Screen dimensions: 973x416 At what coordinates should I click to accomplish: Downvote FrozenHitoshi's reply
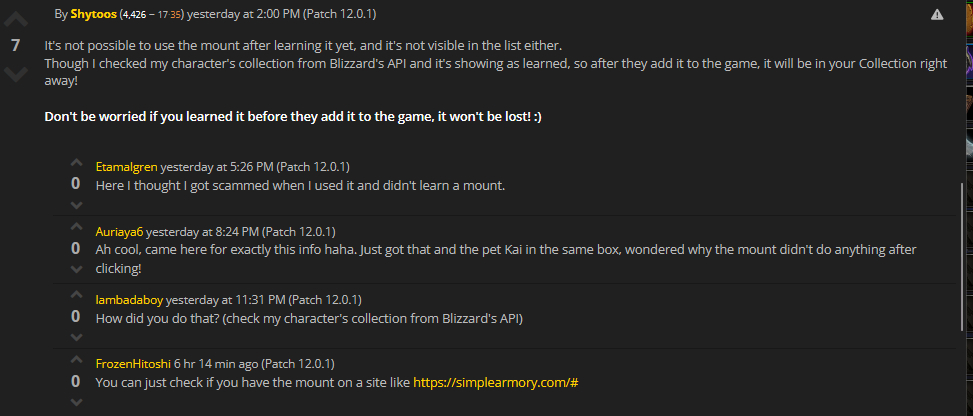click(x=76, y=402)
